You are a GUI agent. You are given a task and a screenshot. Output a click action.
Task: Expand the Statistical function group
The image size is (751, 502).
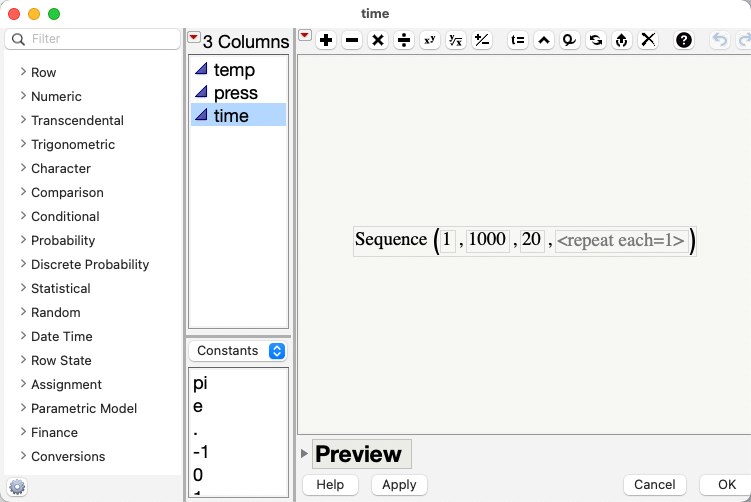tap(24, 288)
